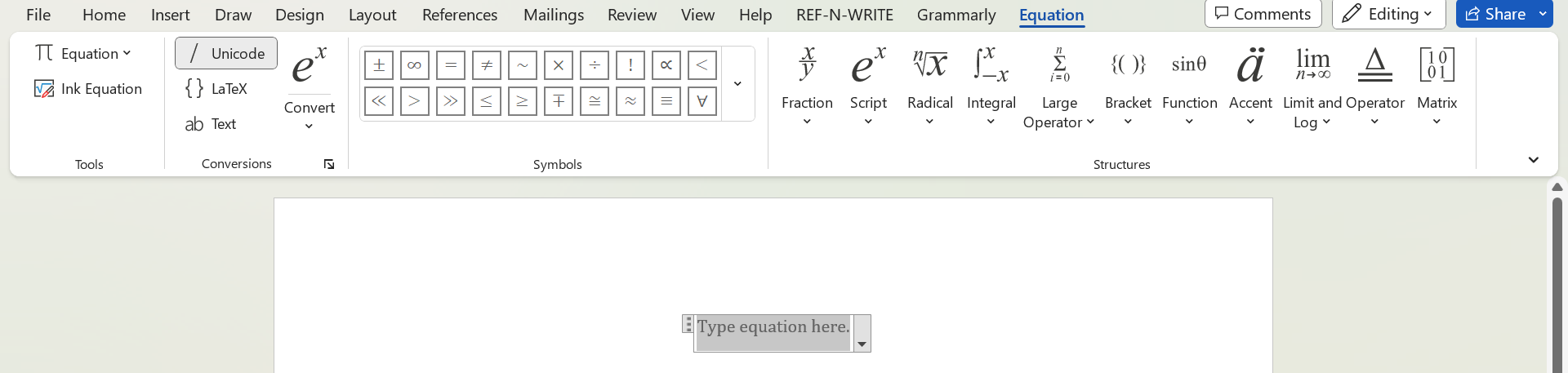Open the Radical structures gallery

(x=930, y=86)
